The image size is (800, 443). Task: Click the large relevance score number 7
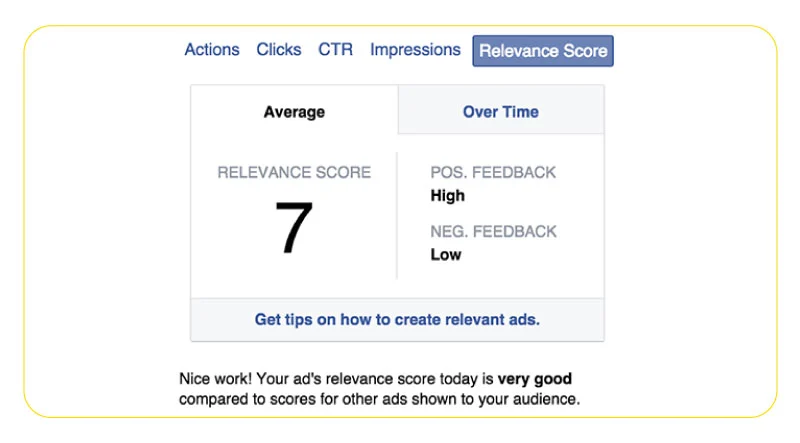(294, 227)
